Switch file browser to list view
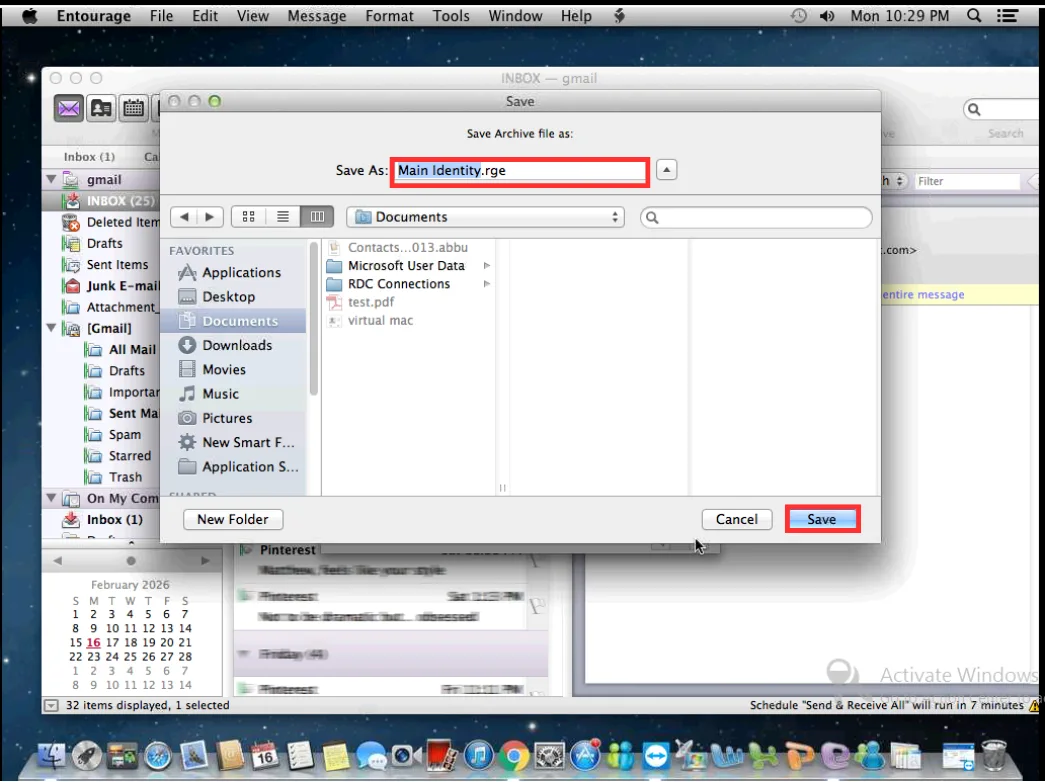This screenshot has height=782, width=1045. click(283, 217)
